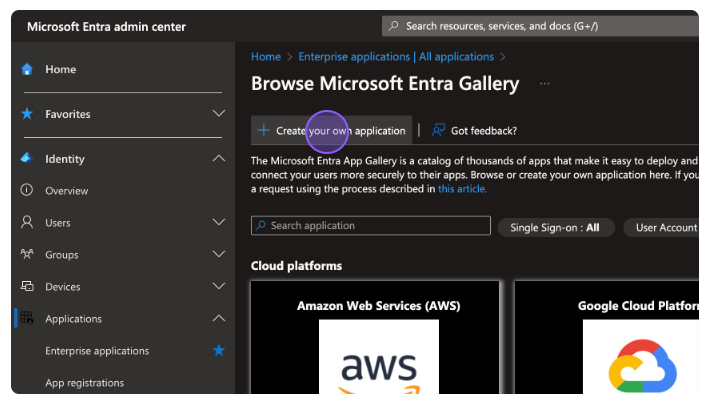Open the Got feedback? button
This screenshot has height=402, width=704.
tap(474, 130)
